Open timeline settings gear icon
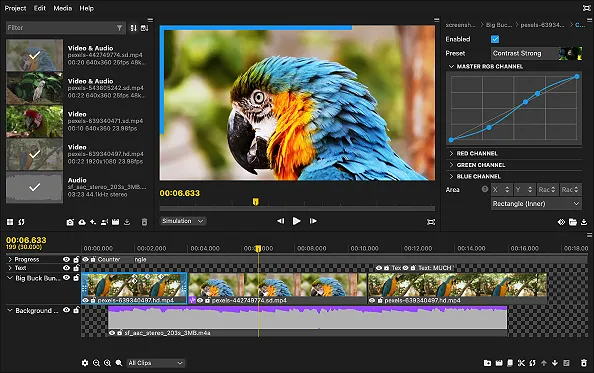This screenshot has width=594, height=373. (x=85, y=363)
